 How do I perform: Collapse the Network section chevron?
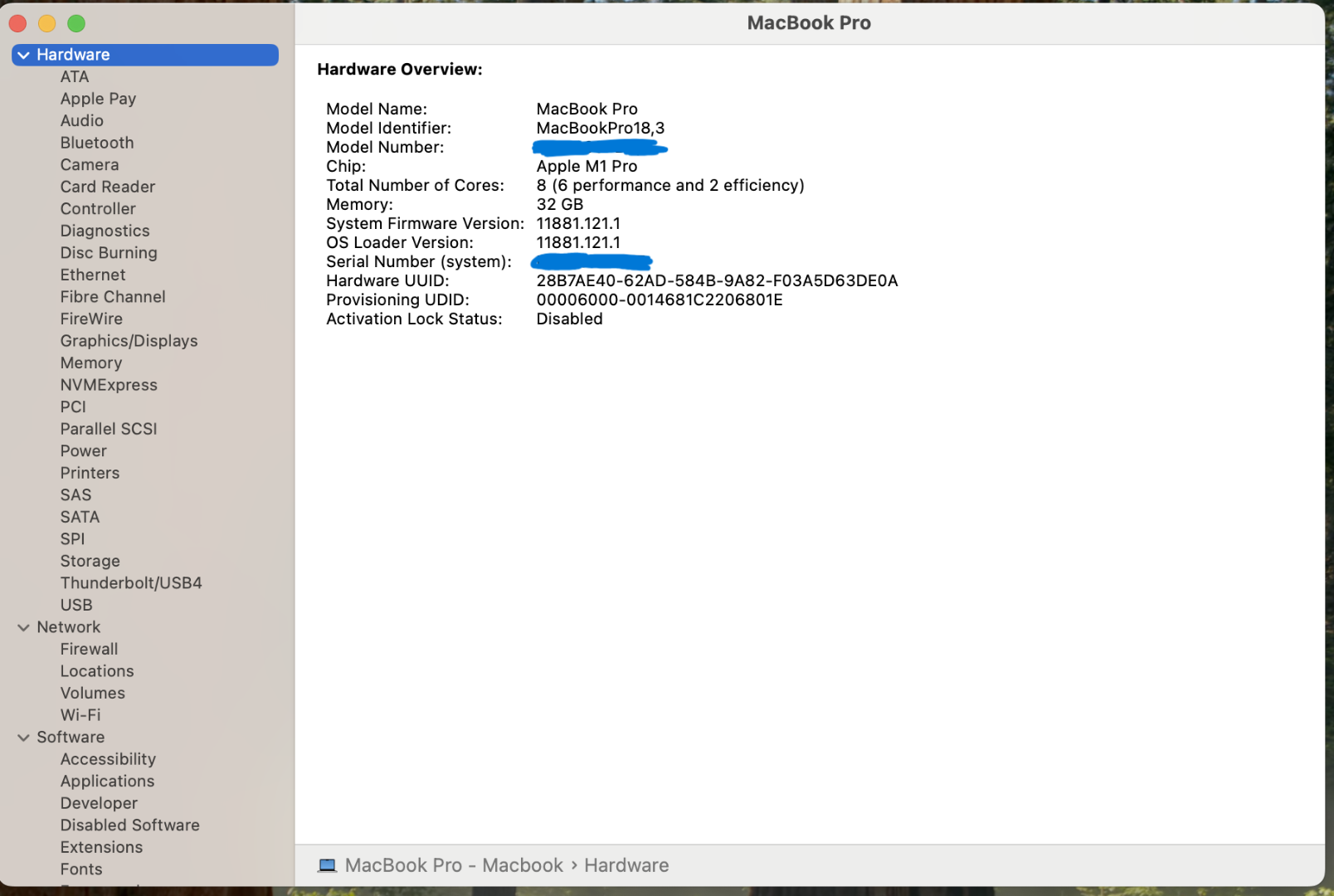[23, 627]
